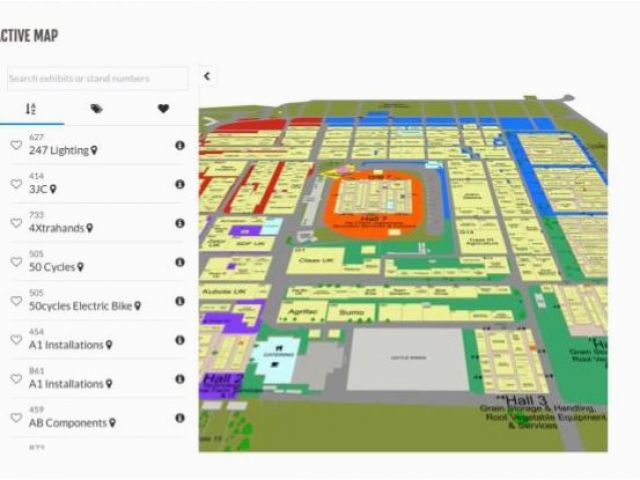This screenshot has height=480, width=640.
Task: Click location pin next to 247 Lighting
Action: [x=95, y=151]
